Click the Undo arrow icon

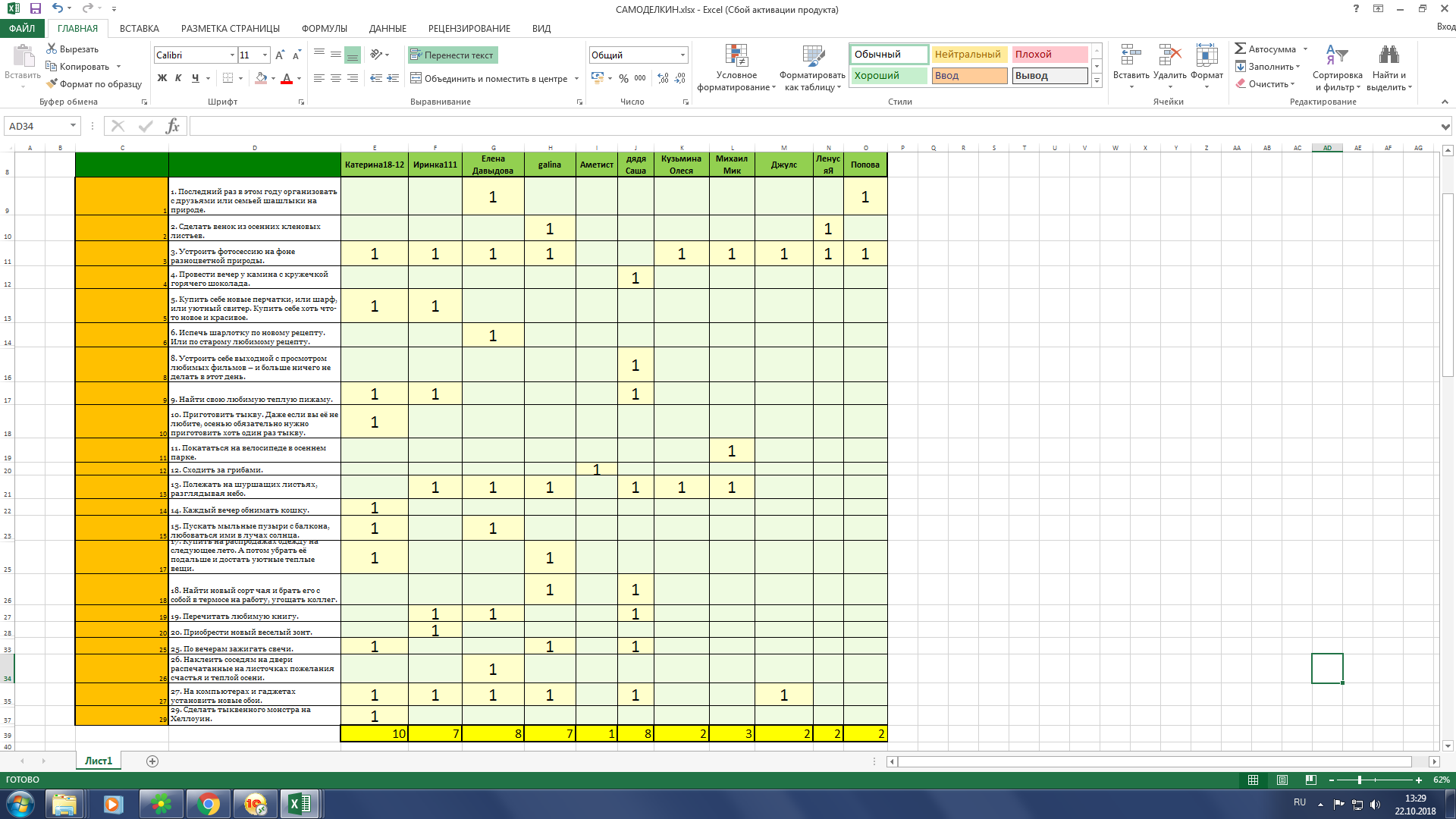click(x=58, y=9)
